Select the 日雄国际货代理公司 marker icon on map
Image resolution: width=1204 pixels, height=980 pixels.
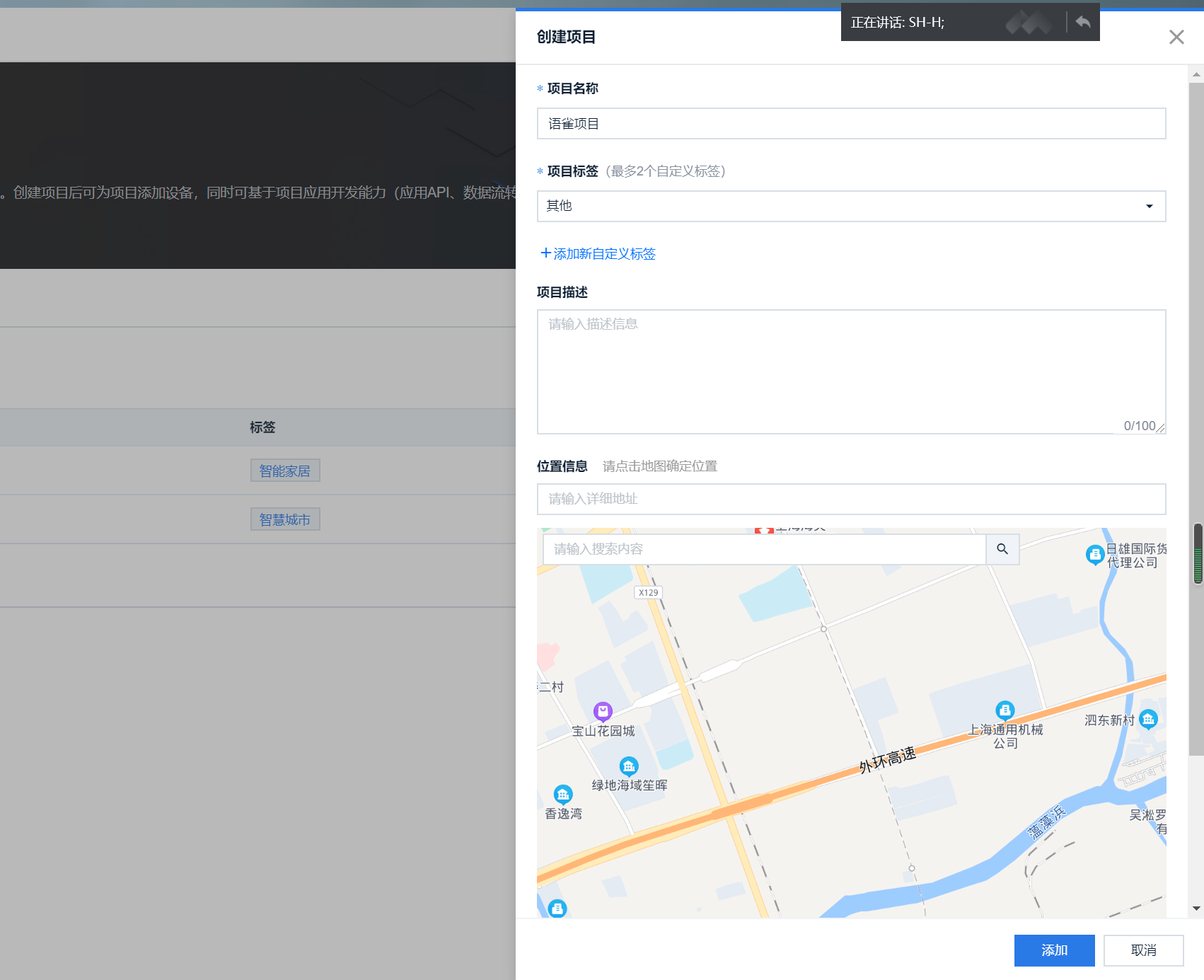[1095, 555]
